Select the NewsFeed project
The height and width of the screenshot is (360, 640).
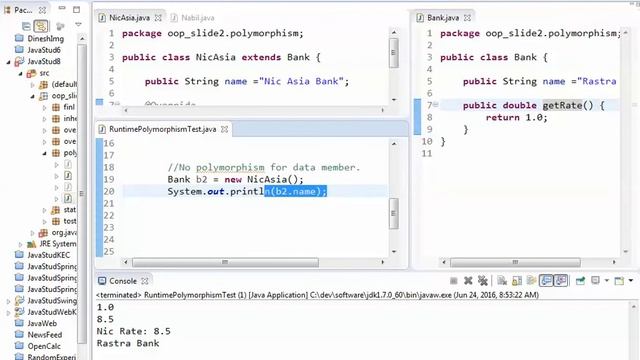tap(44, 335)
